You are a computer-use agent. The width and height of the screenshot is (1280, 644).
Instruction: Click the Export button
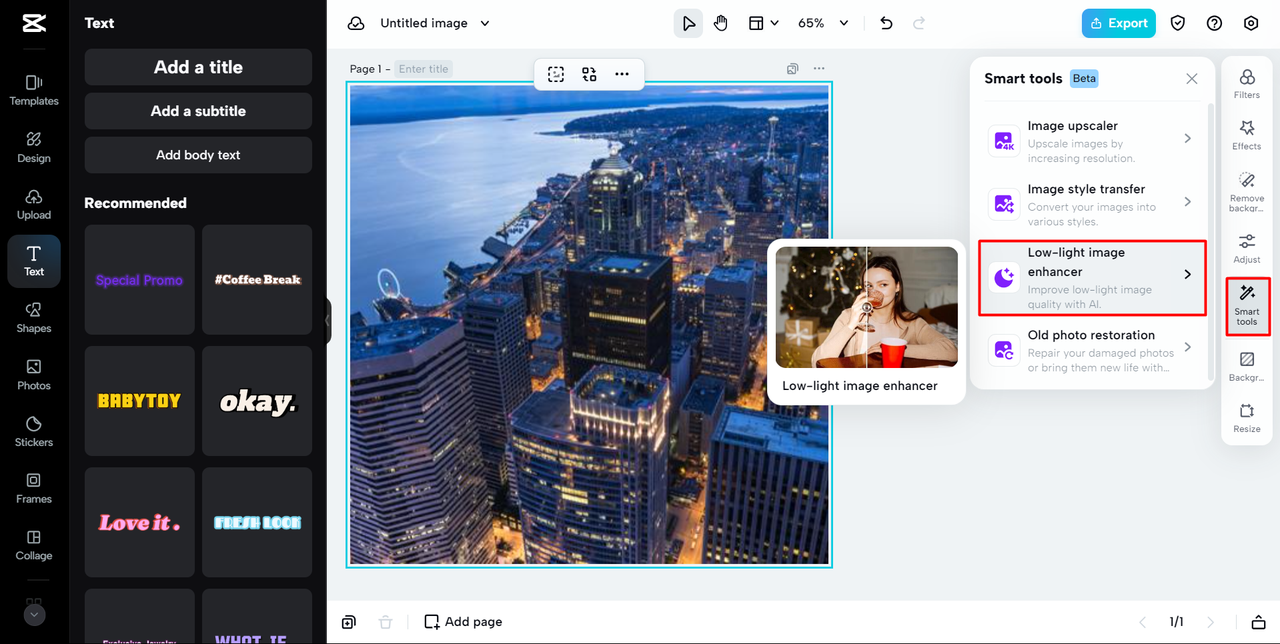point(1118,23)
